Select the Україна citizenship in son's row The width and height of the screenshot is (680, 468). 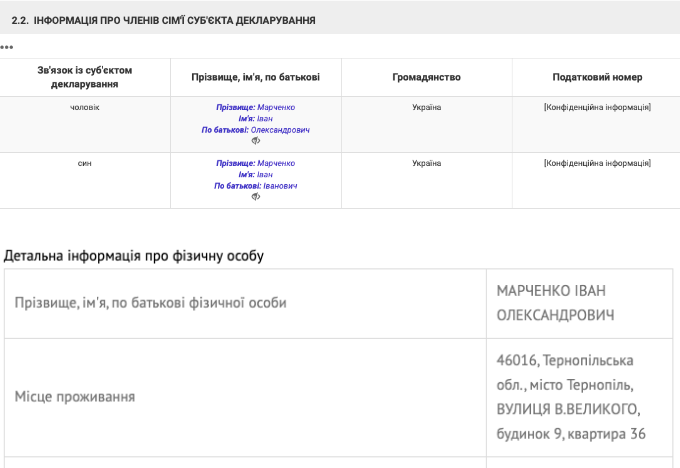pyautogui.click(x=426, y=163)
